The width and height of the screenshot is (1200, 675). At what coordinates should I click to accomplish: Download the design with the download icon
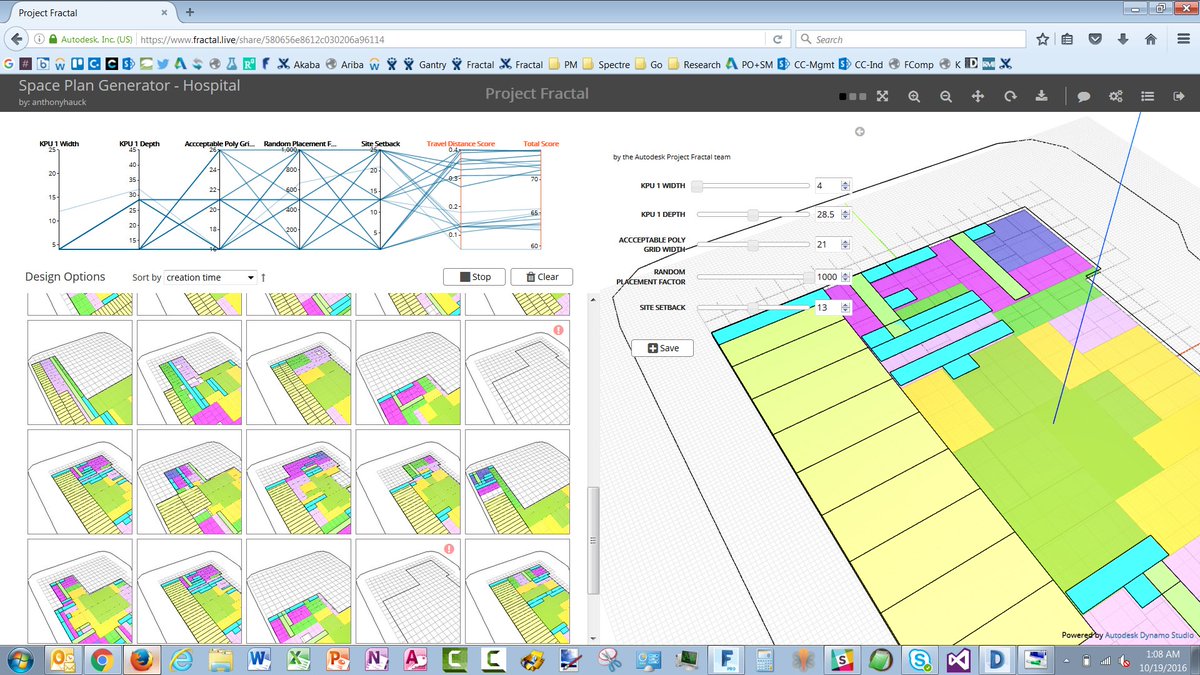[1041, 96]
